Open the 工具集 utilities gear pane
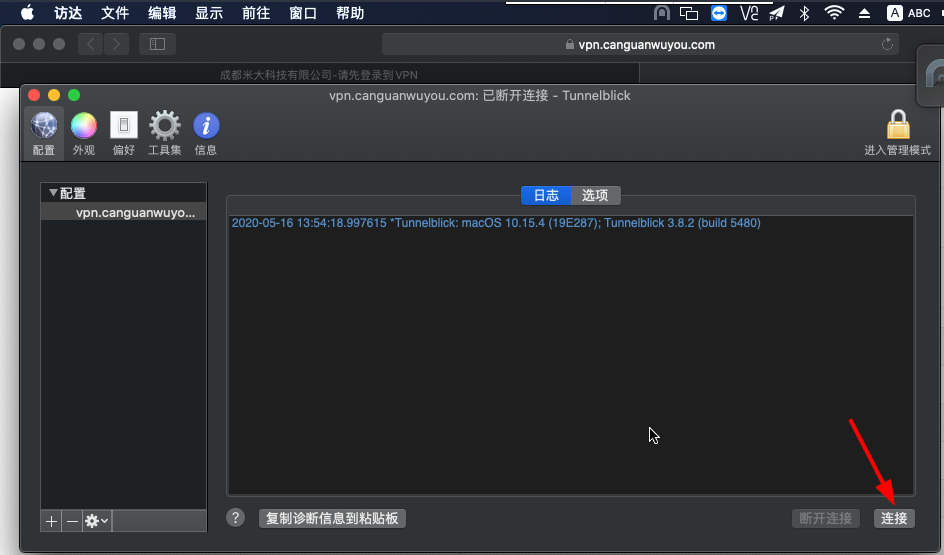Image resolution: width=944 pixels, height=555 pixels. [164, 134]
